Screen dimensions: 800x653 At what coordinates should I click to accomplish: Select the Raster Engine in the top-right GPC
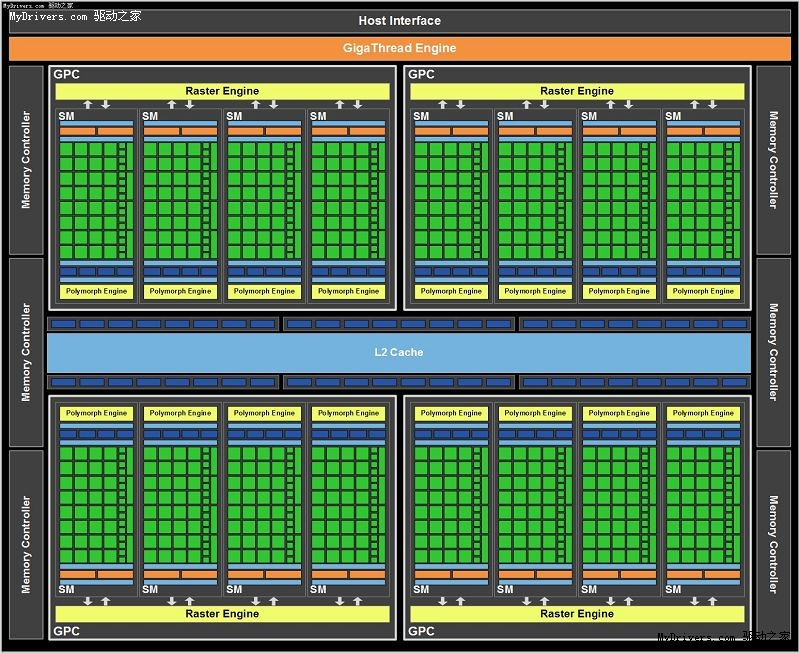point(577,91)
